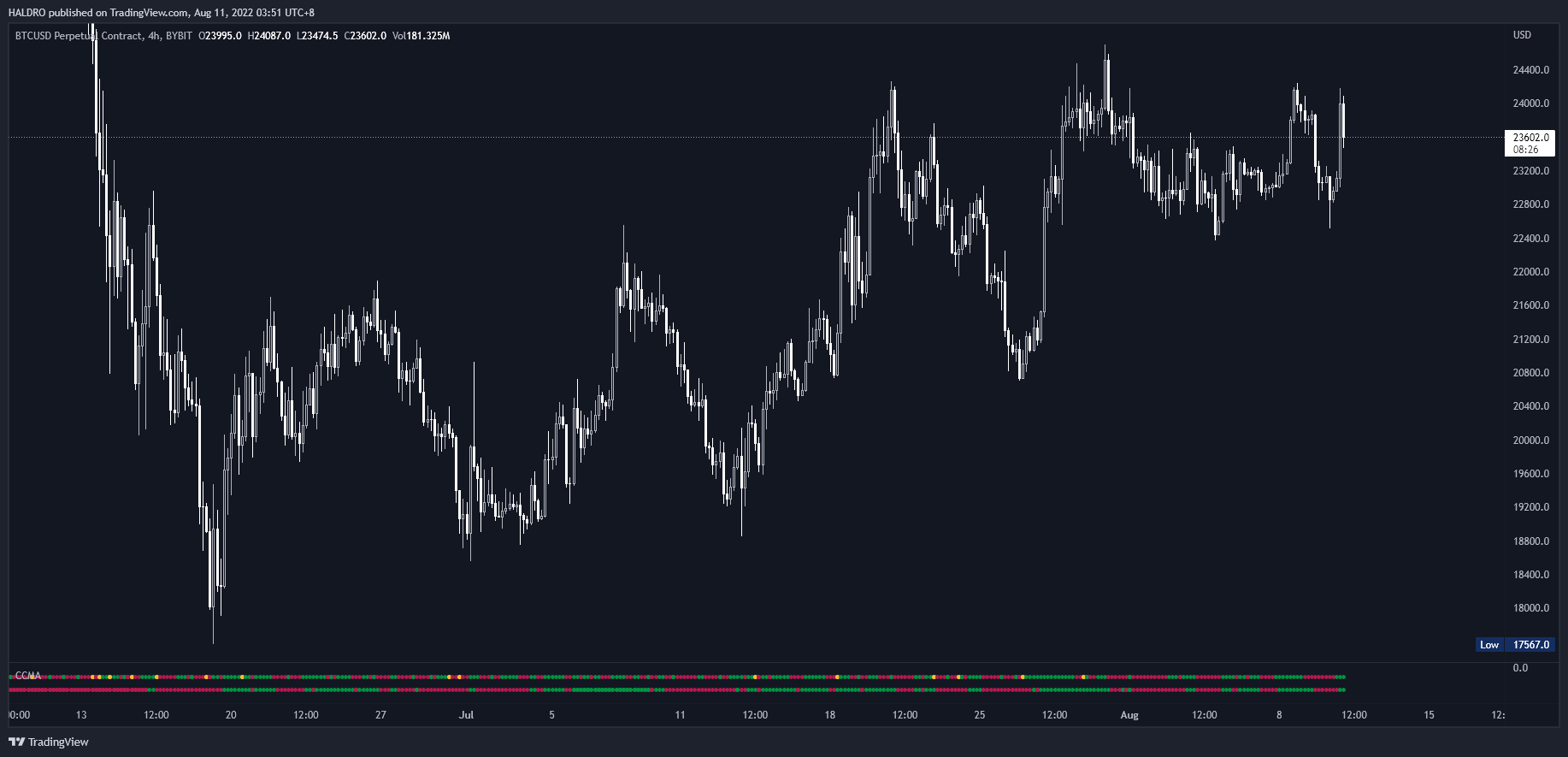Click the 22000.0 price axis label
The height and width of the screenshot is (757, 1568).
(x=1530, y=272)
